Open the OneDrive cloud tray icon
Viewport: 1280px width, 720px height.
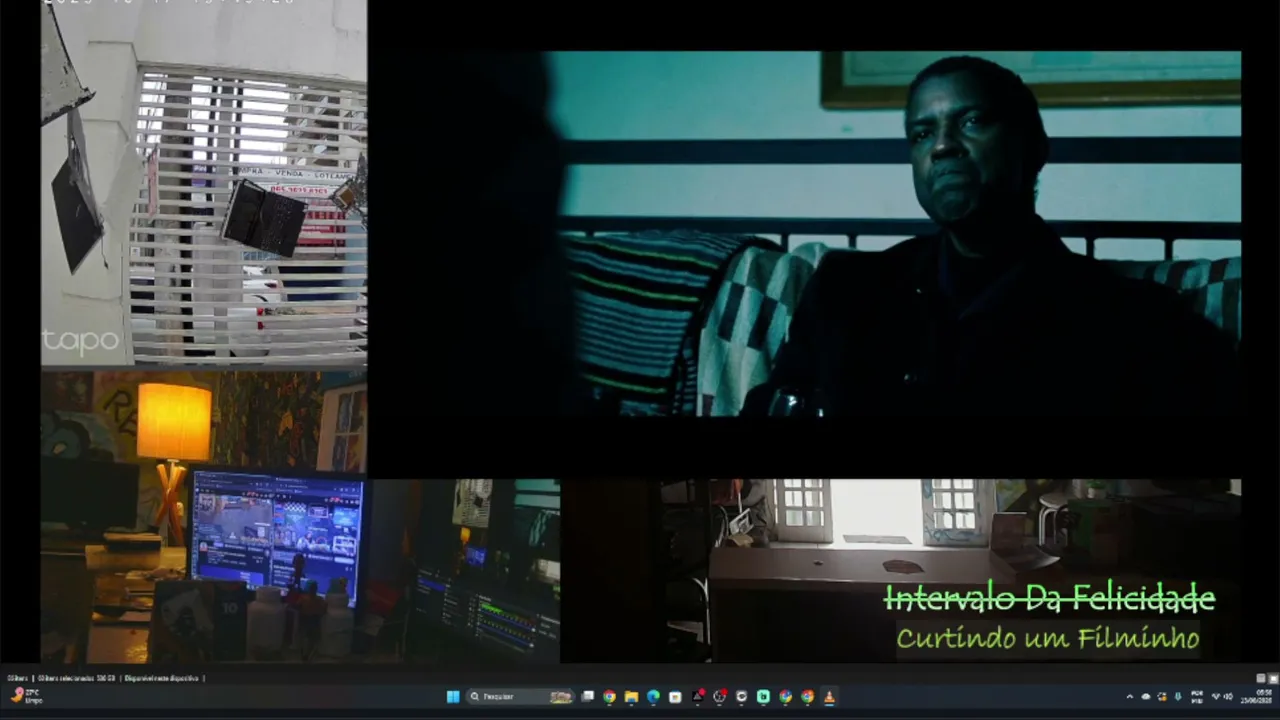click(x=1146, y=697)
